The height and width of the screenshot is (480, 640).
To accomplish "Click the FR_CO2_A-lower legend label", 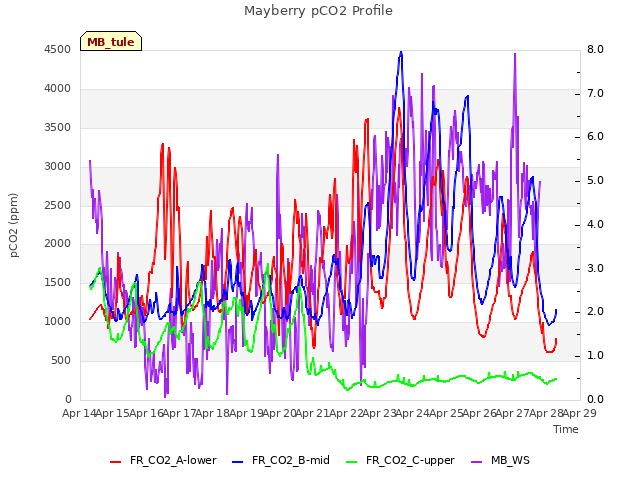I will [173, 460].
